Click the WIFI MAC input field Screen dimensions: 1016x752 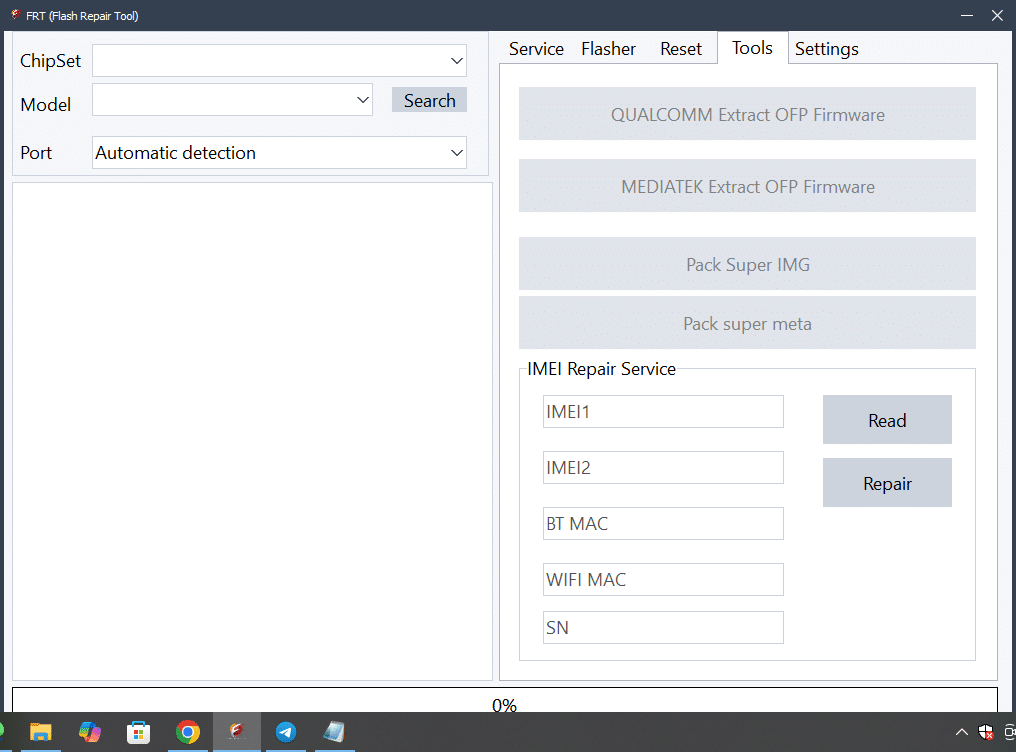(663, 579)
